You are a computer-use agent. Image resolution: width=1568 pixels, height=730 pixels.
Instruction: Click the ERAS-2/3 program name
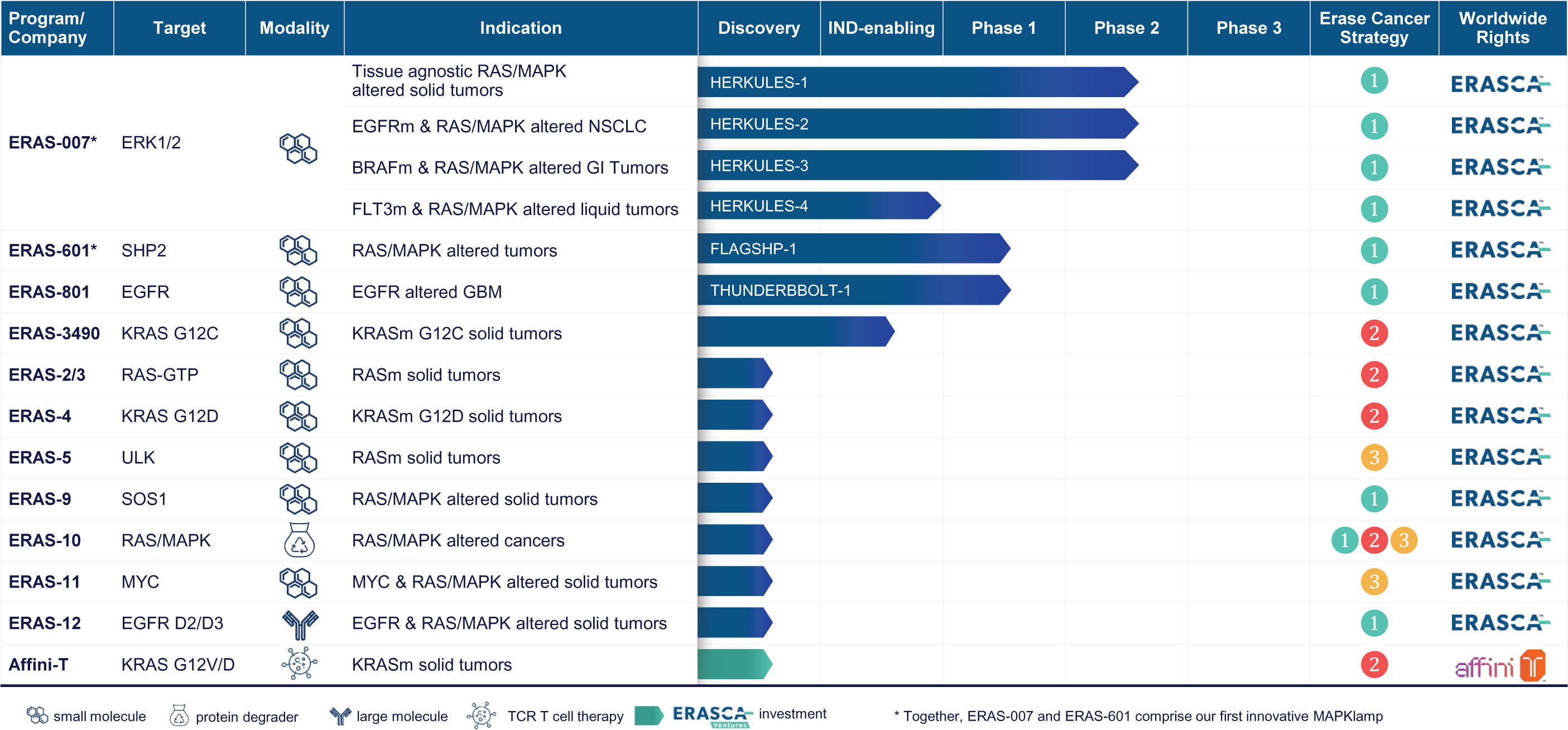[47, 374]
